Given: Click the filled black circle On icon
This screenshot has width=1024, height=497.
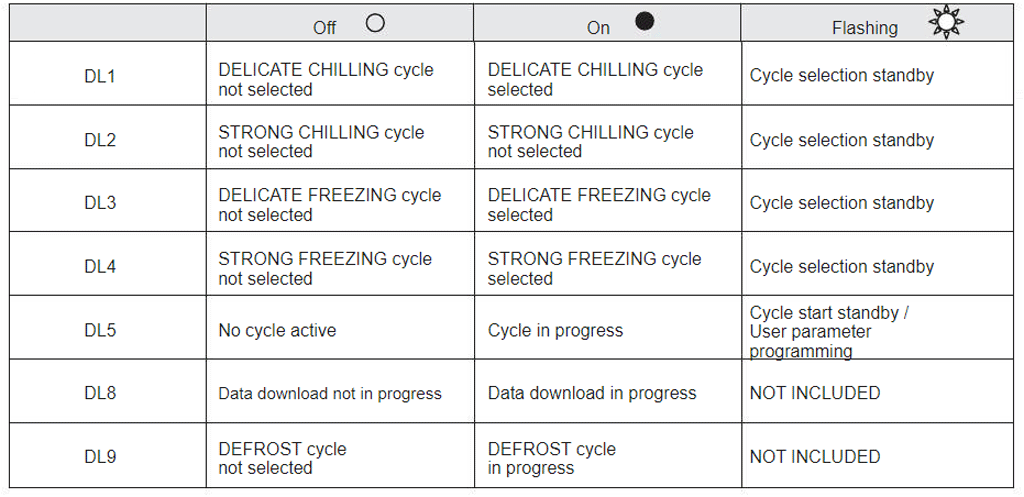Looking at the screenshot, I should [645, 22].
